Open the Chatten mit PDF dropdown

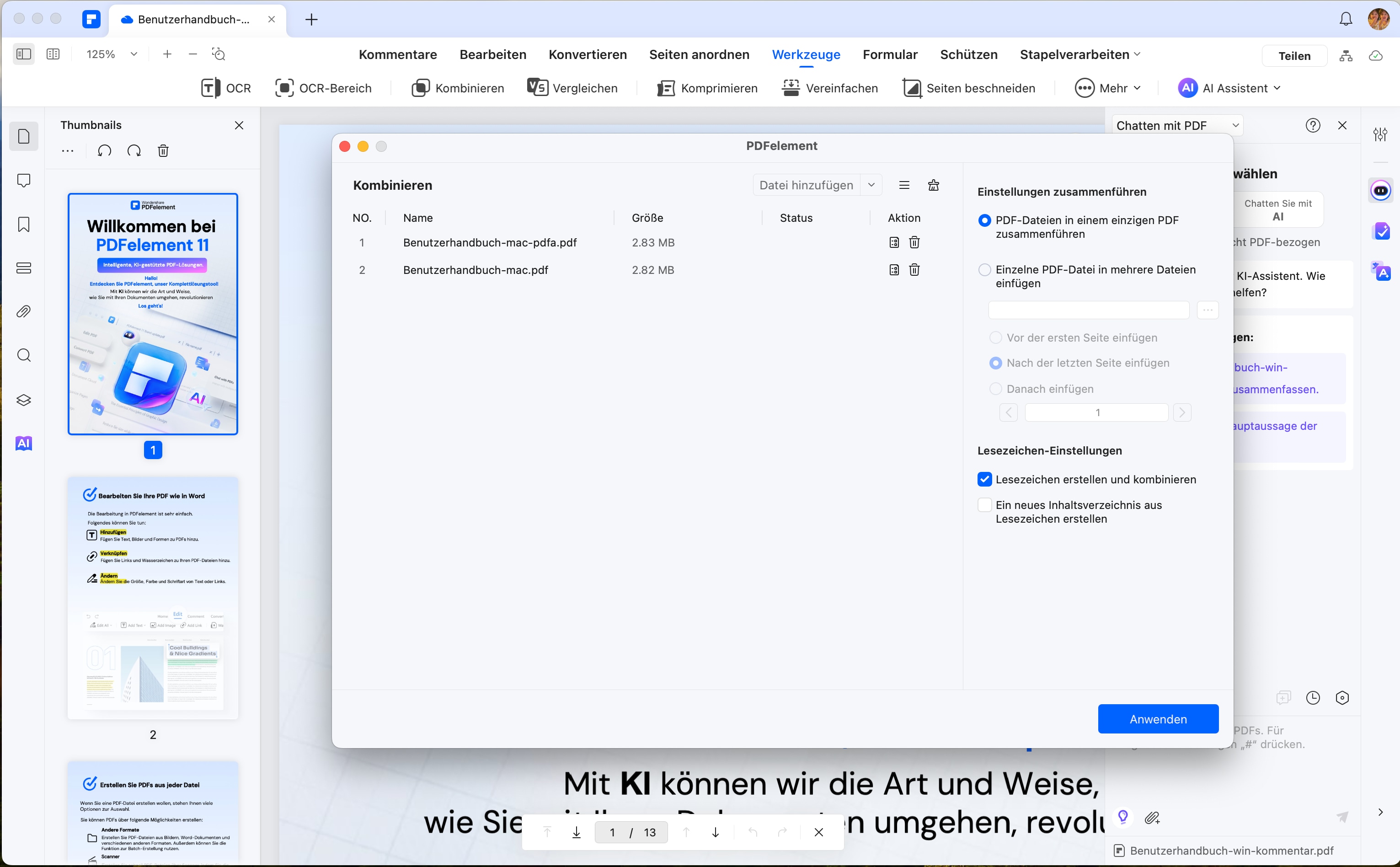click(x=1177, y=126)
